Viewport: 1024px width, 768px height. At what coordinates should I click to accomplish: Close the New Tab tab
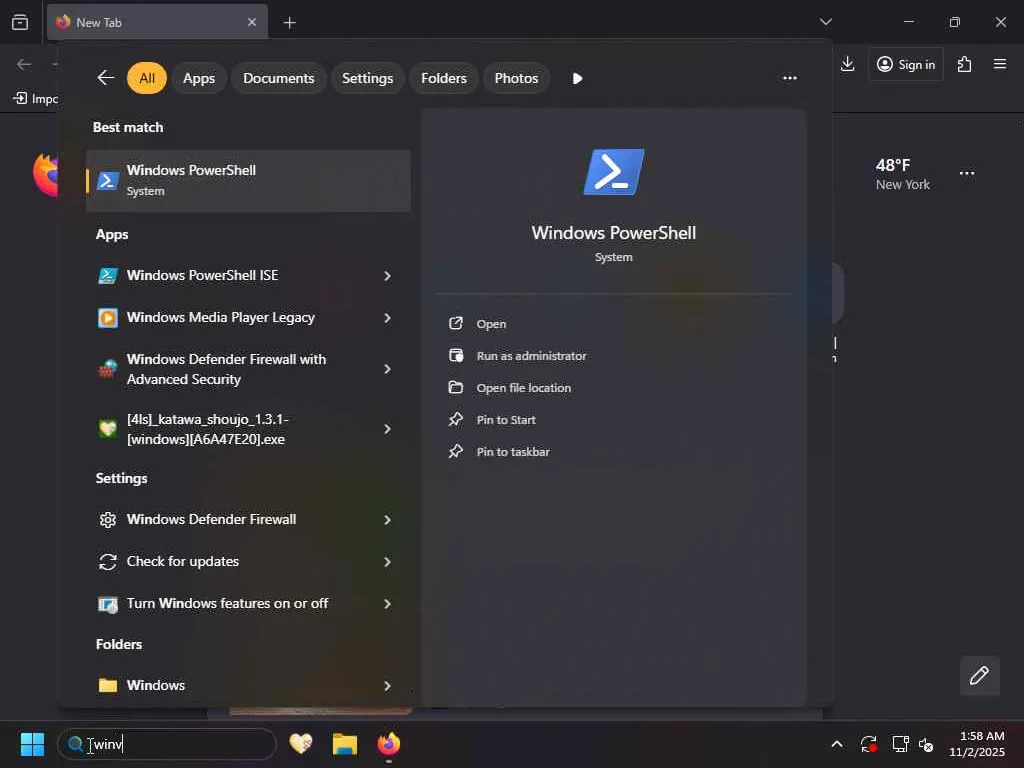(x=252, y=22)
